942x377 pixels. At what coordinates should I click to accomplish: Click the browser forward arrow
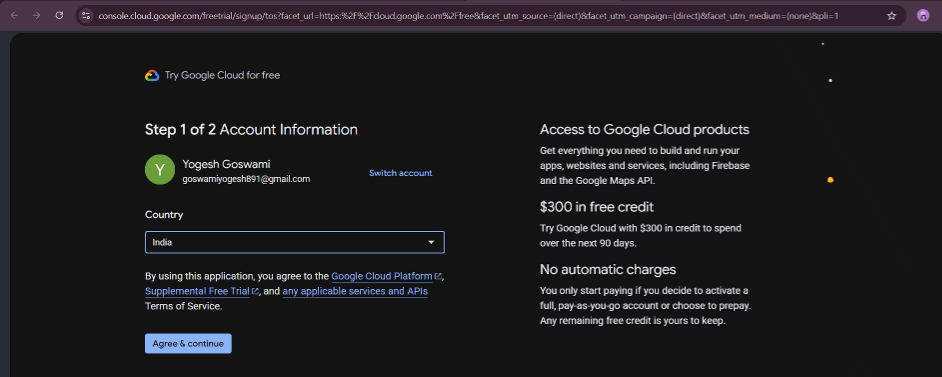click(x=37, y=16)
